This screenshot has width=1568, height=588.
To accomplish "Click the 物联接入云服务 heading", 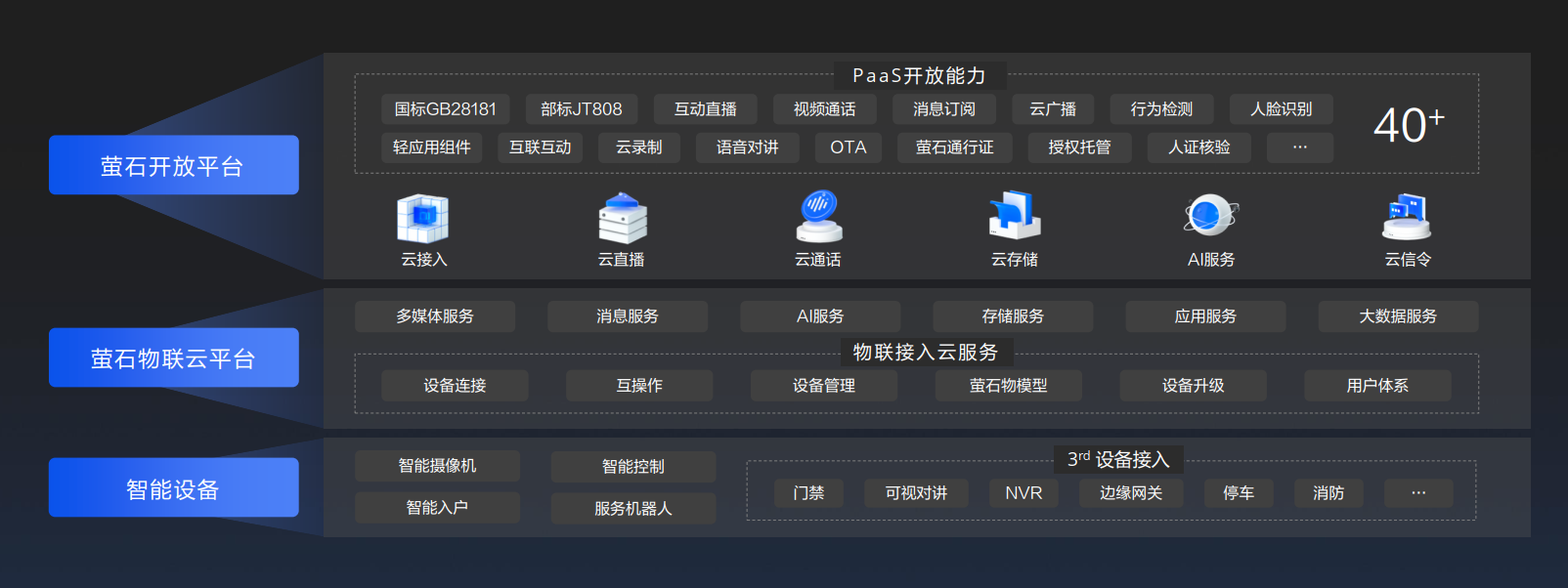I will [x=926, y=353].
